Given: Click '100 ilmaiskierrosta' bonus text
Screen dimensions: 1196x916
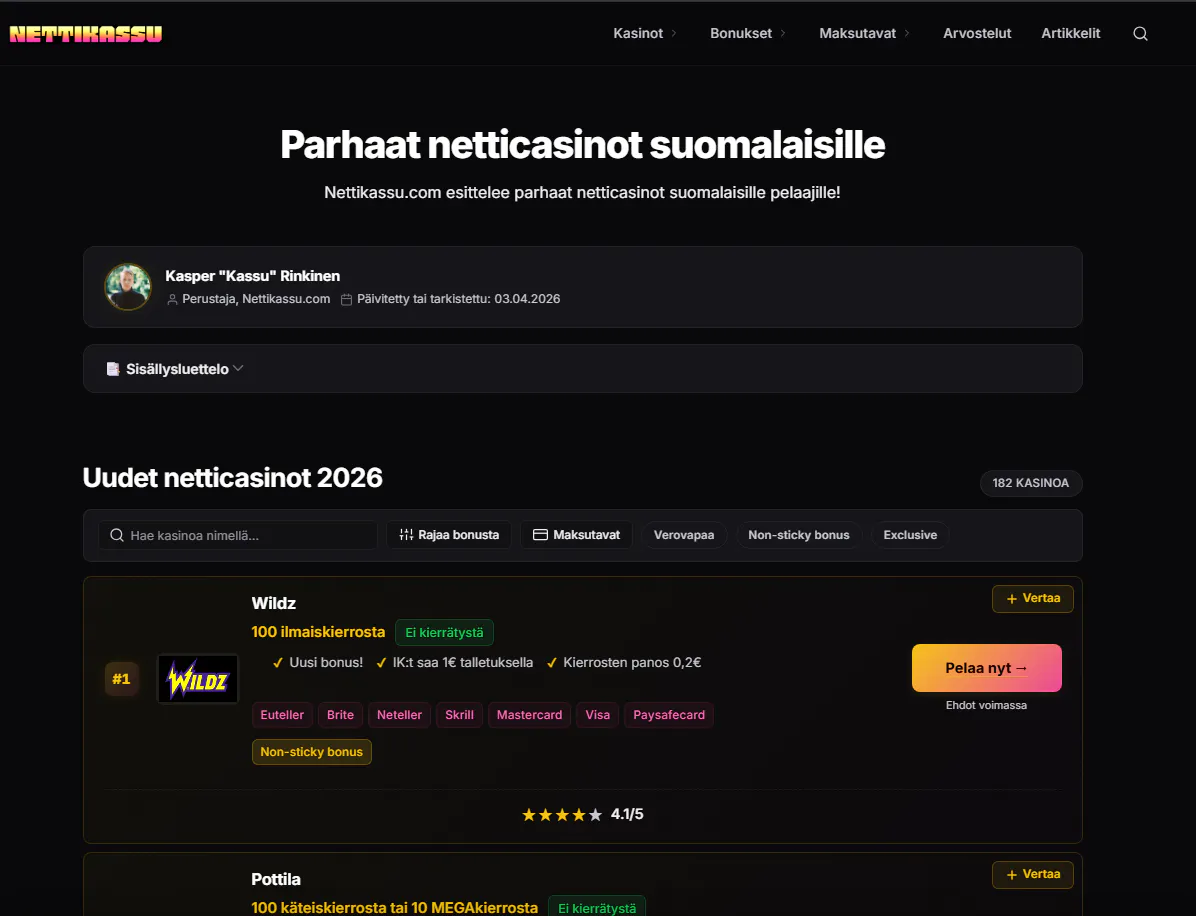Looking at the screenshot, I should 318,632.
